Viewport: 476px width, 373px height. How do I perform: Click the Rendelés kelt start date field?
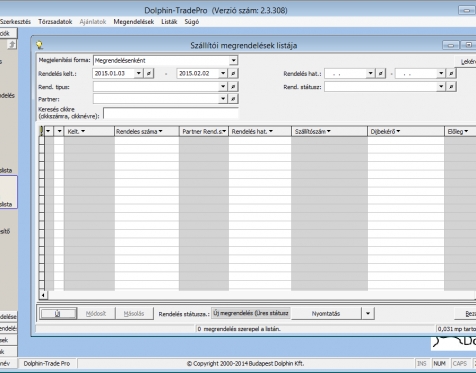[114, 73]
